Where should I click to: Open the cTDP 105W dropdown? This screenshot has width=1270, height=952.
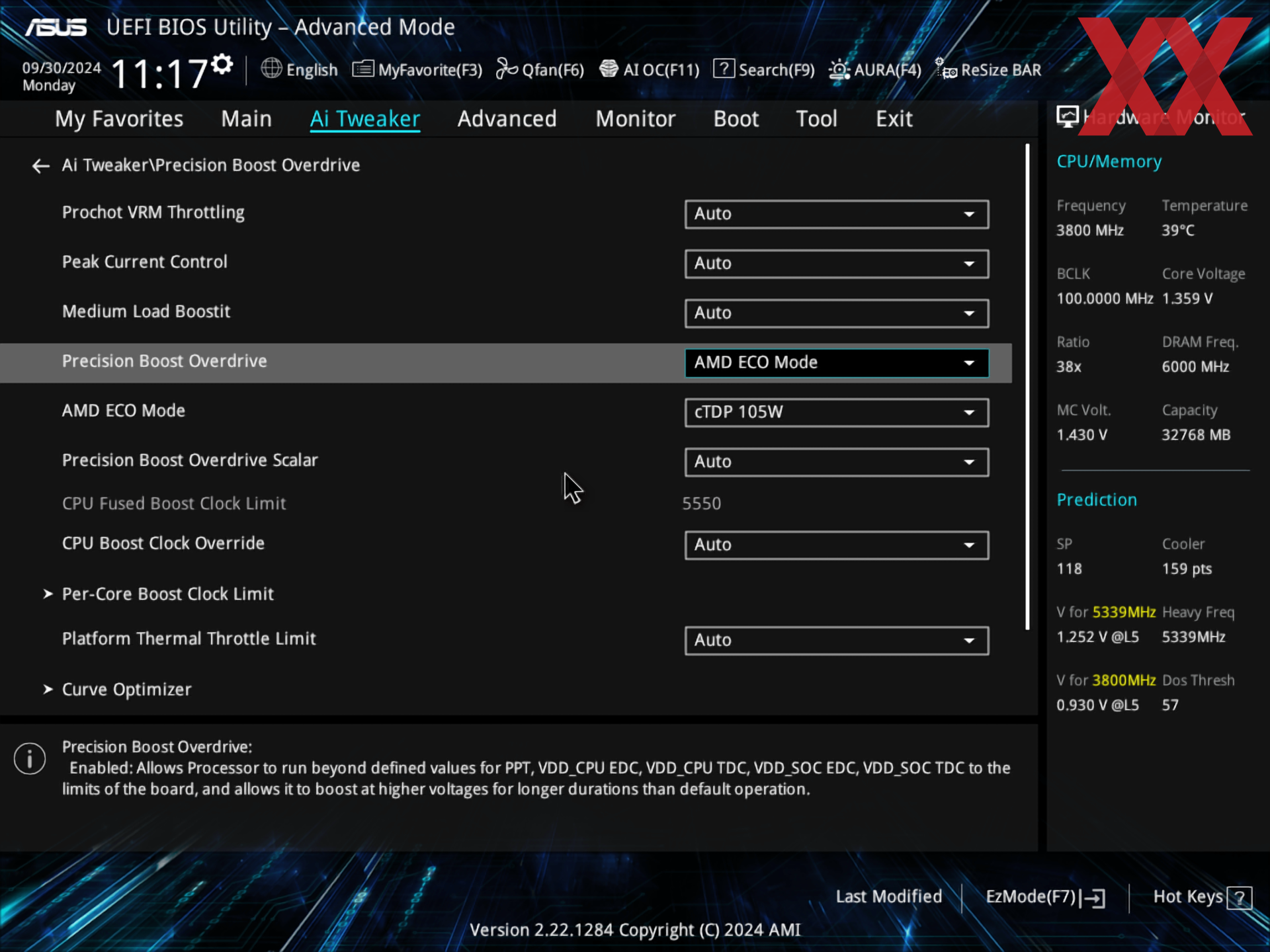836,413
